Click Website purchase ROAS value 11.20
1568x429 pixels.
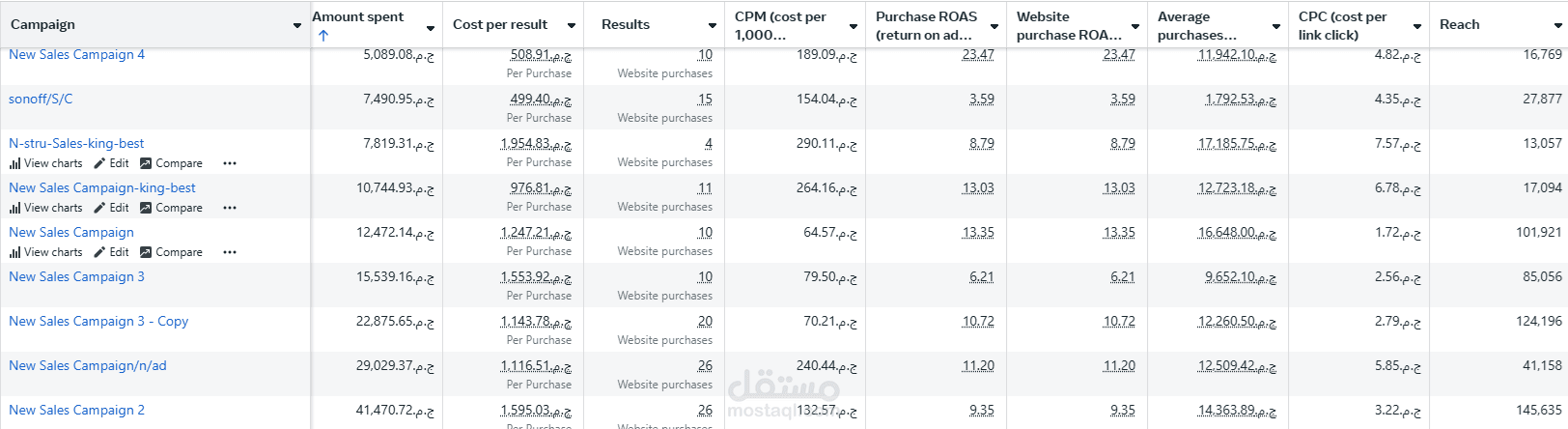[x=1119, y=365]
